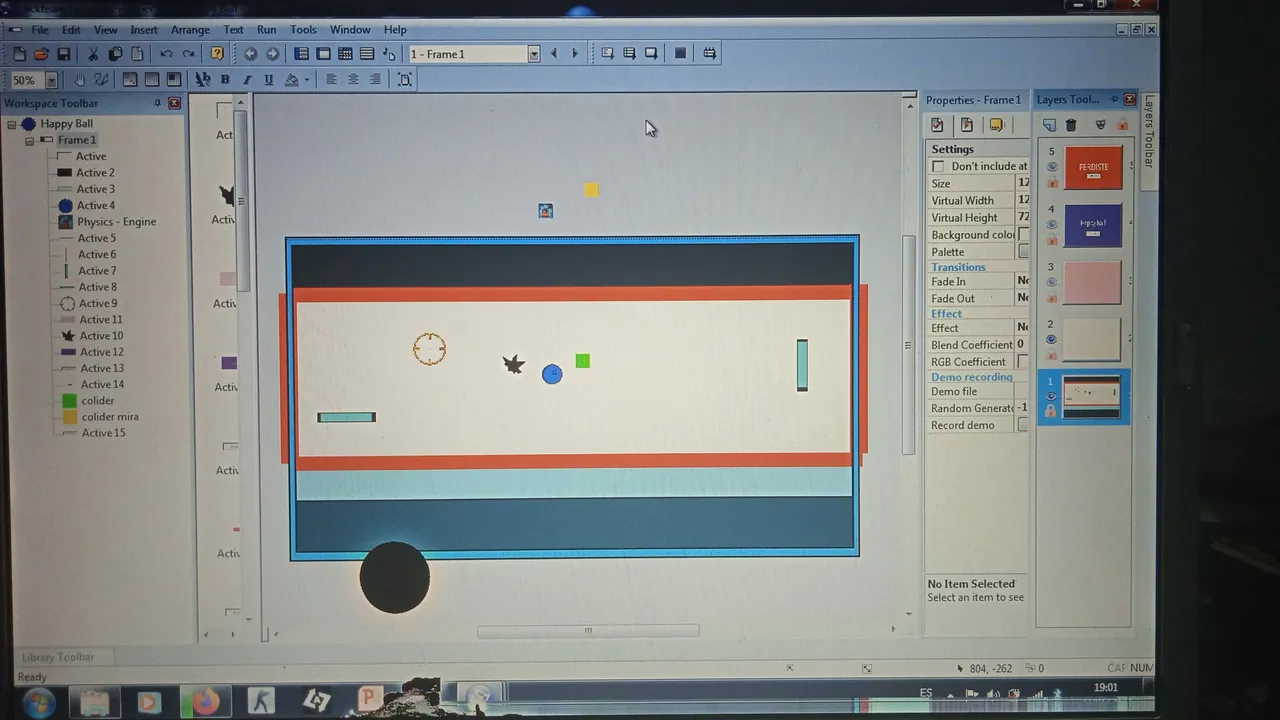Open the Event List Editor icon

point(367,54)
